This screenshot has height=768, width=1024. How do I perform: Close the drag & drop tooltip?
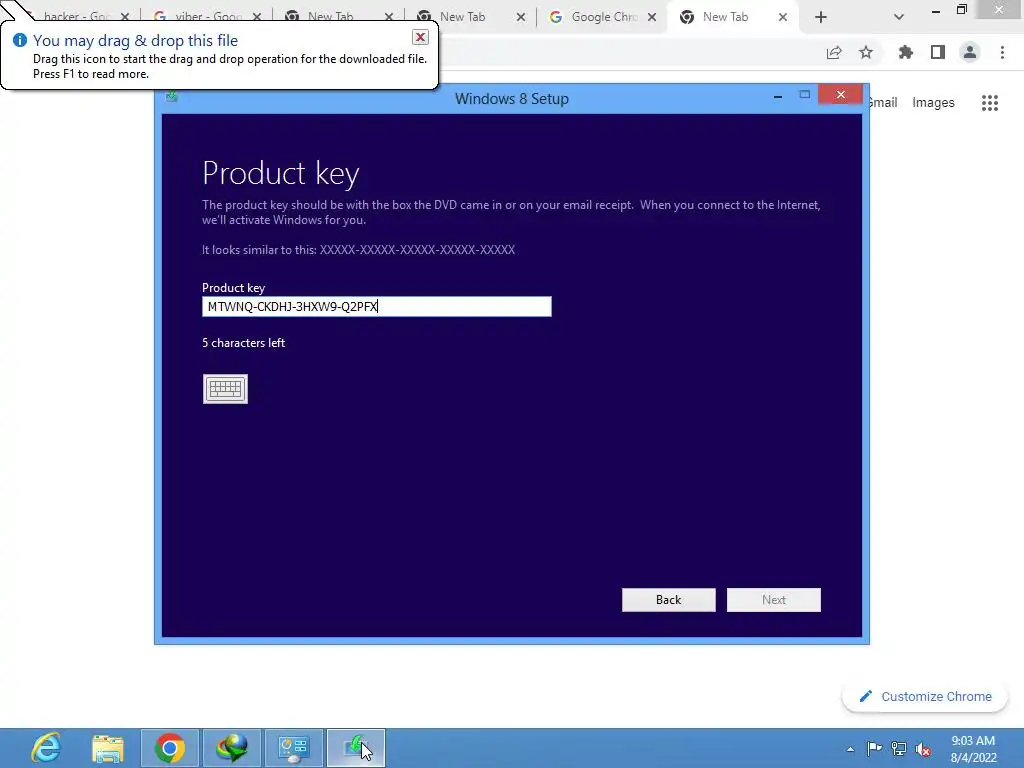point(421,37)
